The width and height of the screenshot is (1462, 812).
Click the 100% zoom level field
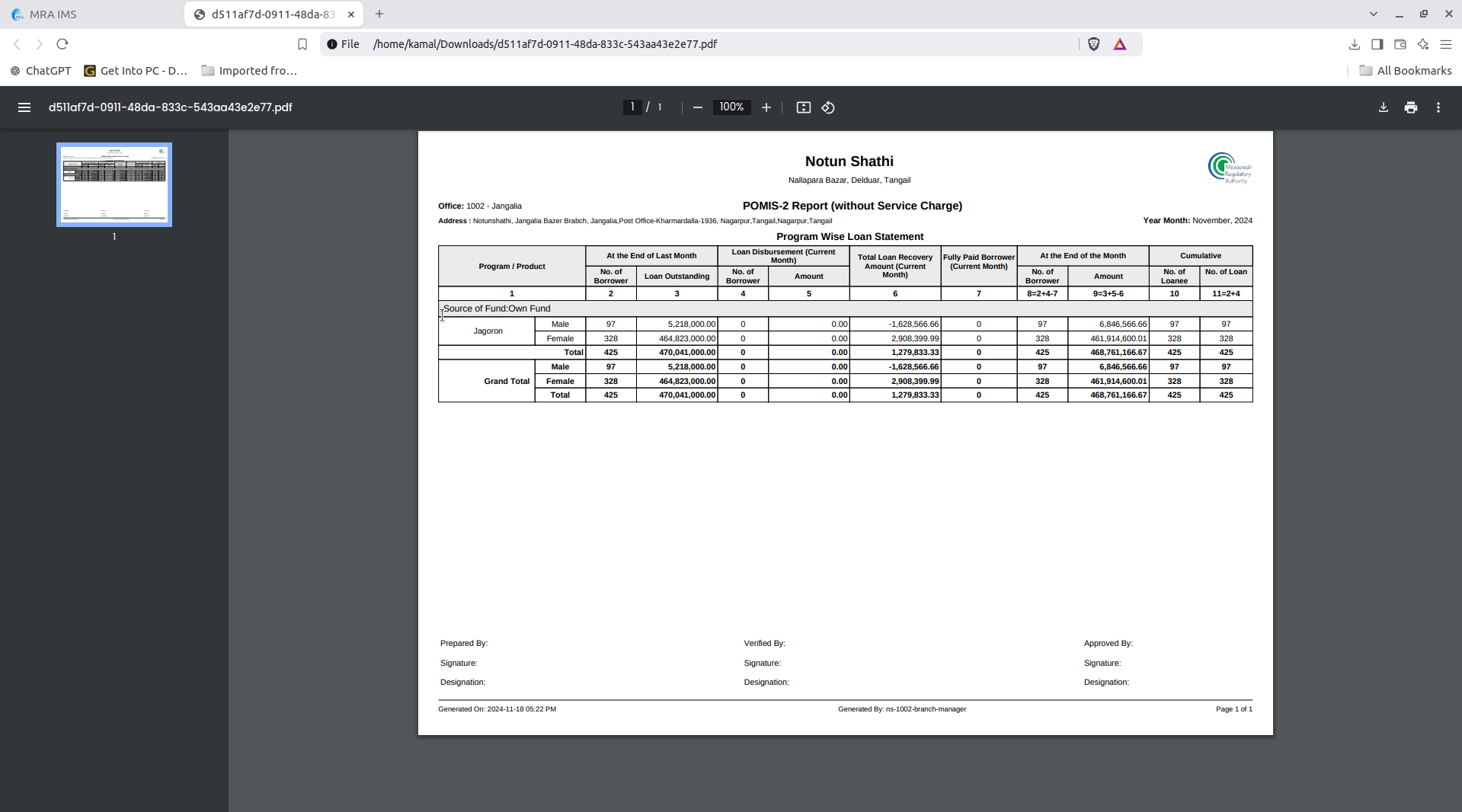click(731, 107)
